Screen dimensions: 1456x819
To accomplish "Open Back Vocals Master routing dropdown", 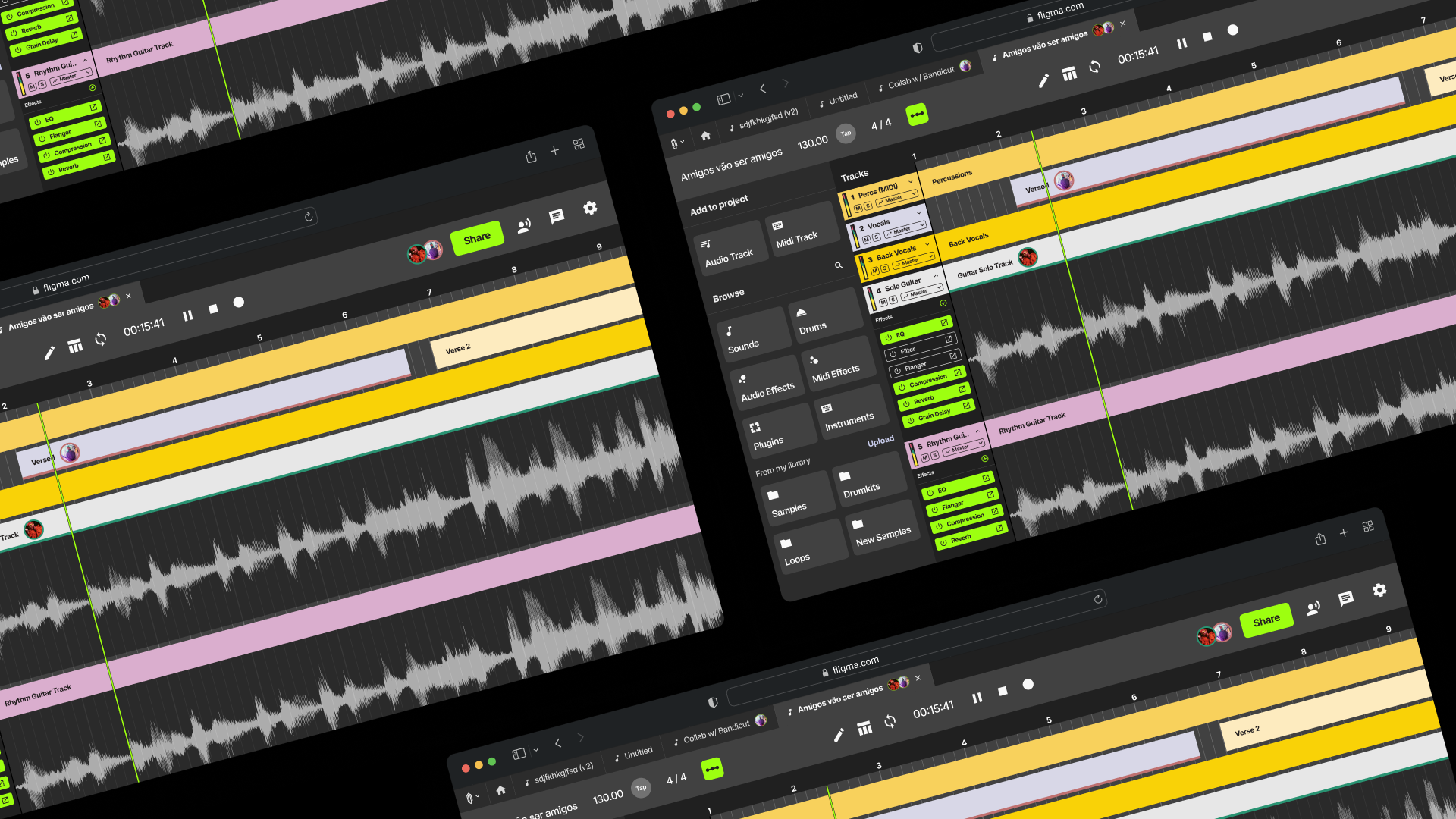I will click(912, 262).
